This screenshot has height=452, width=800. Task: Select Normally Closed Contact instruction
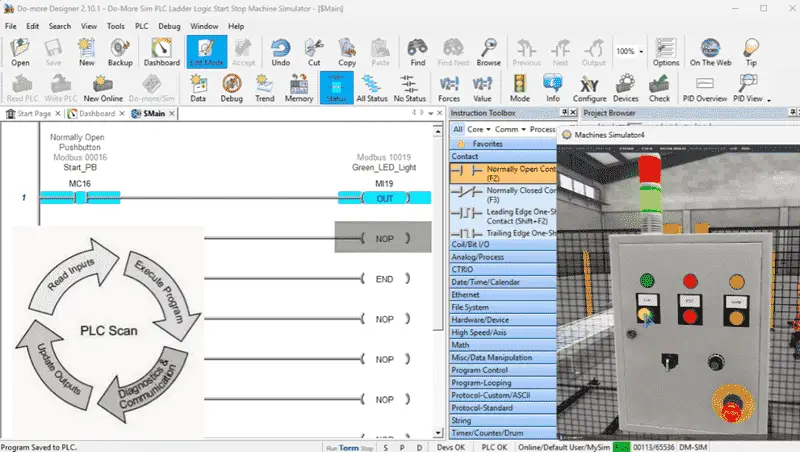pyautogui.click(x=503, y=194)
